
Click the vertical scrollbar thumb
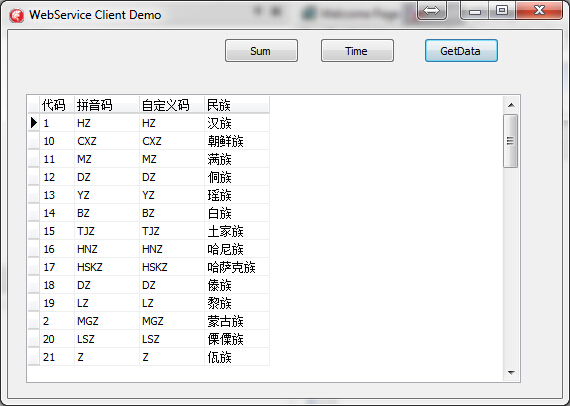pyautogui.click(x=510, y=141)
